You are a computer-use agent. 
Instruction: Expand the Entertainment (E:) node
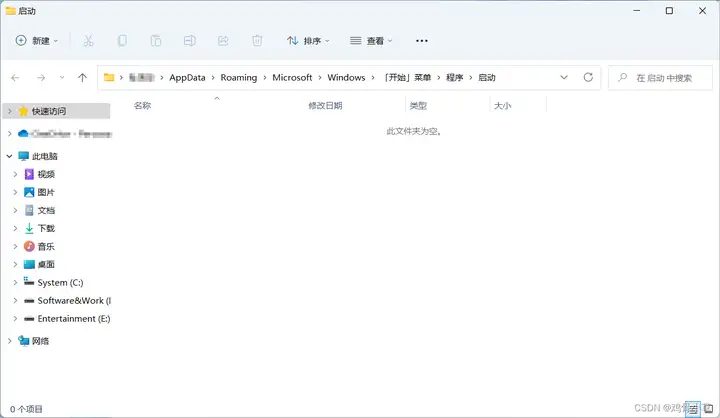pyautogui.click(x=15, y=318)
